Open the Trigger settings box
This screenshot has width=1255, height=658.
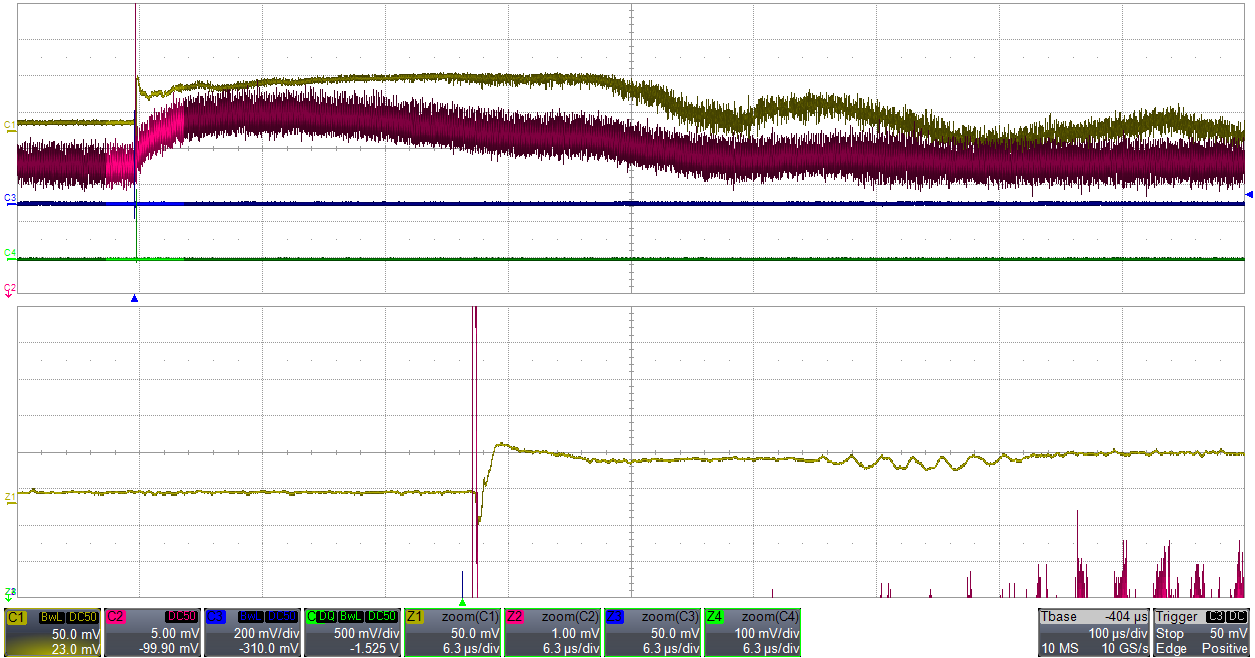(x=1202, y=633)
